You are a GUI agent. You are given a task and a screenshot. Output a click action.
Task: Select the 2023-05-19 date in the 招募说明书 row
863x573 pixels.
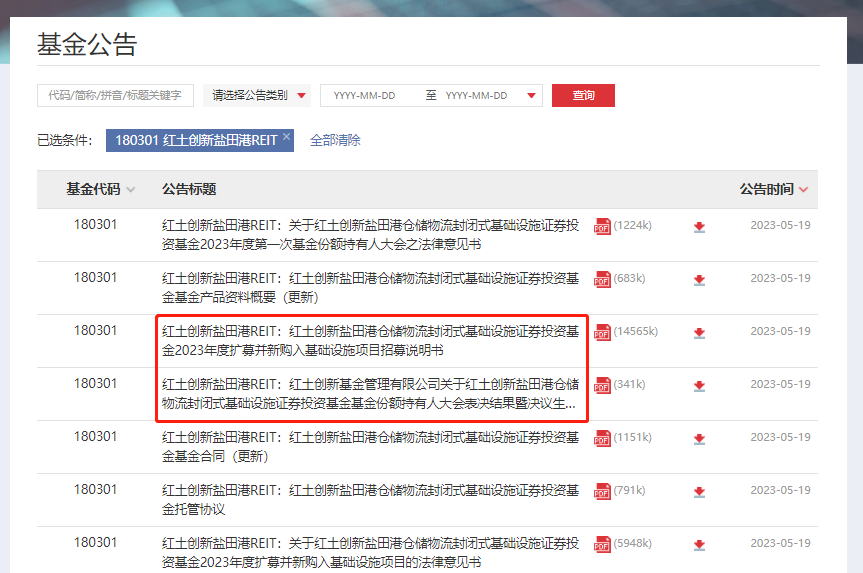[780, 331]
